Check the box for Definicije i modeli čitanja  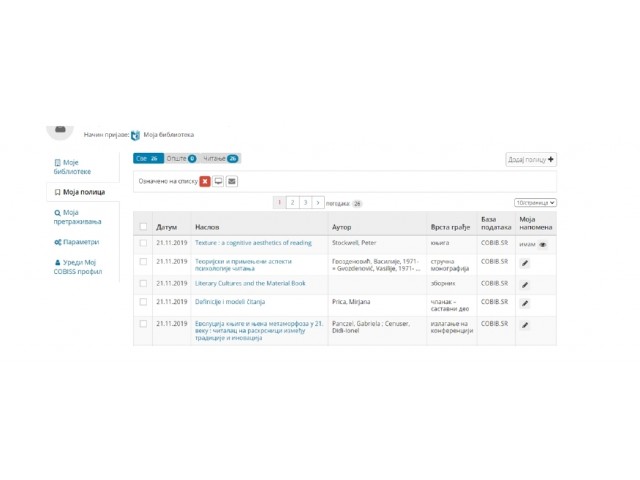pyautogui.click(x=143, y=302)
